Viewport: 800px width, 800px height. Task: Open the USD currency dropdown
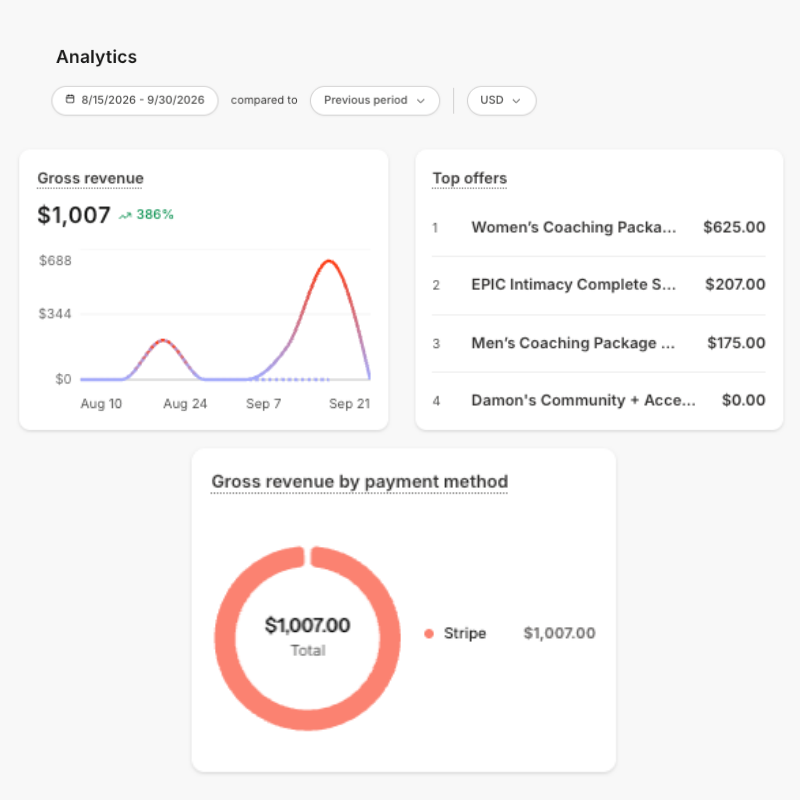[x=501, y=101]
